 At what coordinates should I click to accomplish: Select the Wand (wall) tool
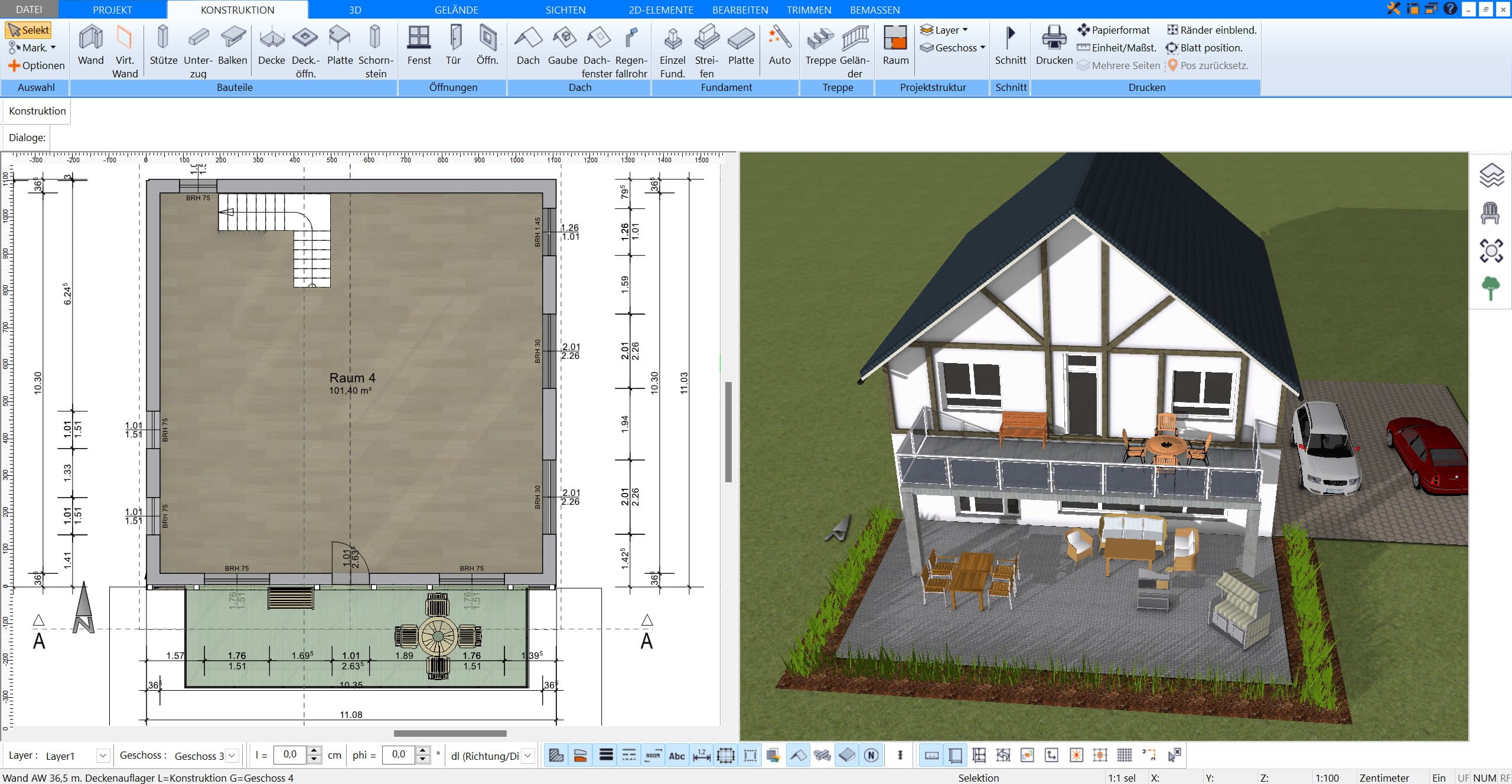(x=90, y=45)
